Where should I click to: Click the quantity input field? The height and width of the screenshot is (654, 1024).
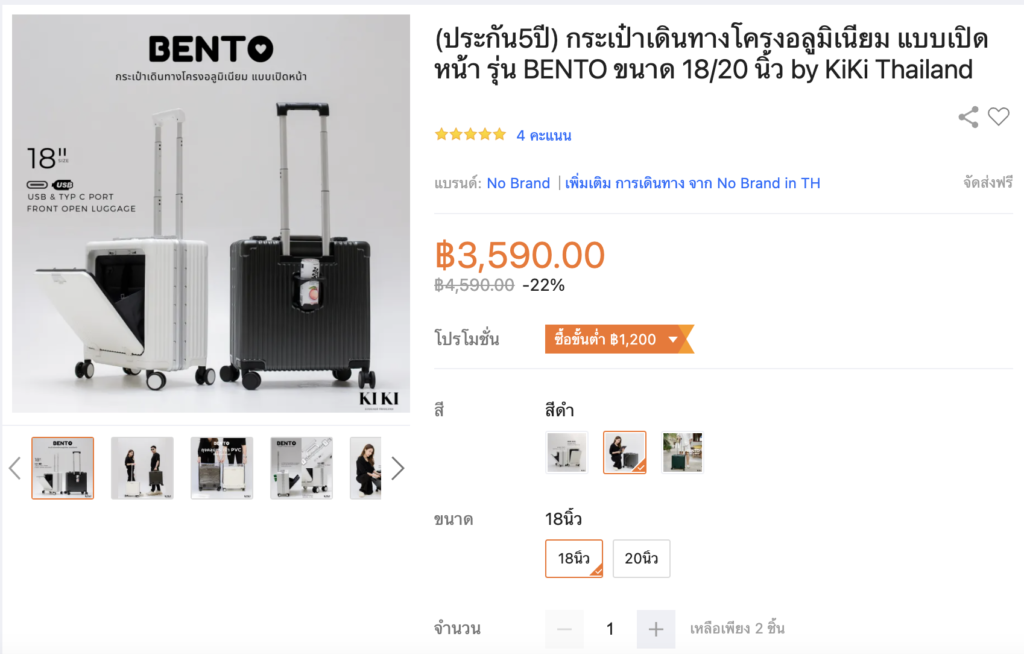pyautogui.click(x=610, y=629)
